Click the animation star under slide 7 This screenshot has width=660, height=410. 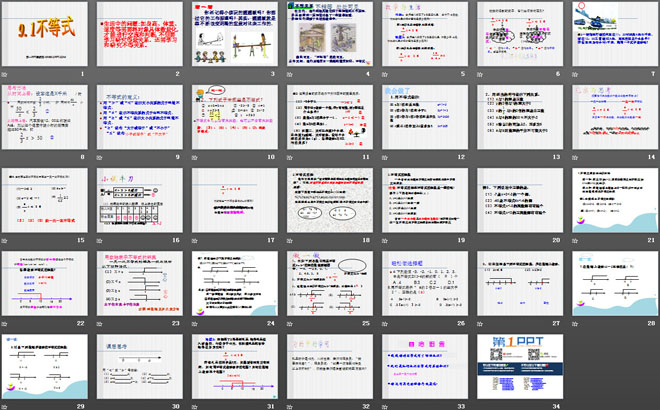point(575,75)
